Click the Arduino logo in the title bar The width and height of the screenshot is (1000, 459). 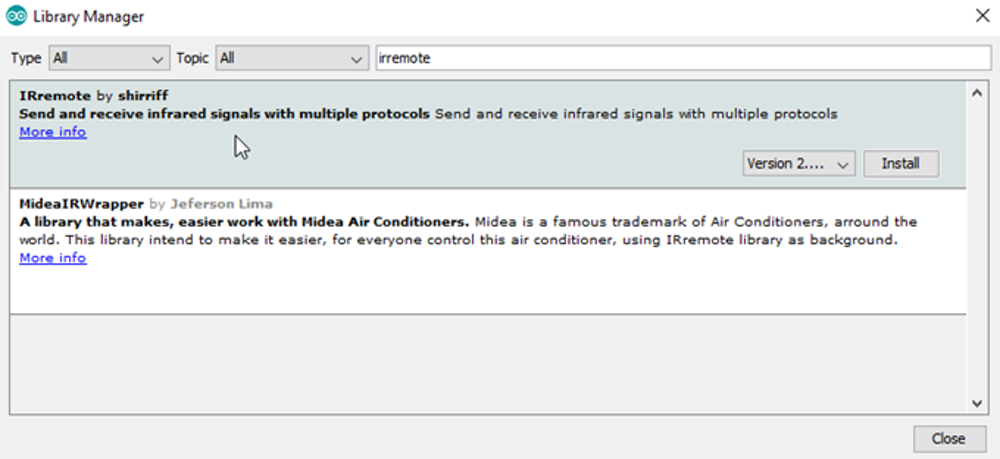[16, 16]
